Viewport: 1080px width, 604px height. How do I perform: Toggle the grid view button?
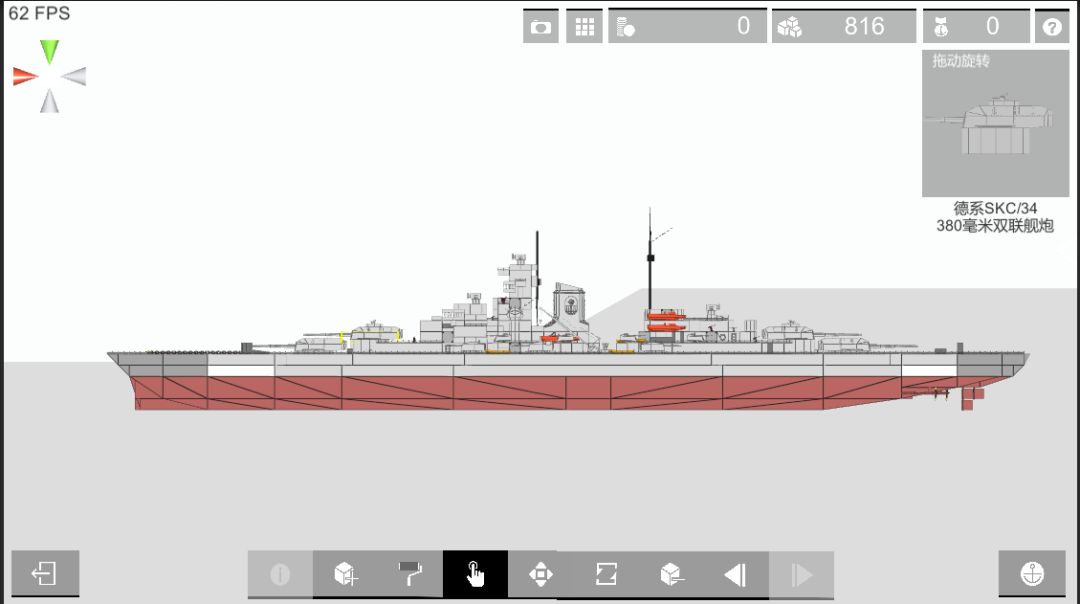584,26
